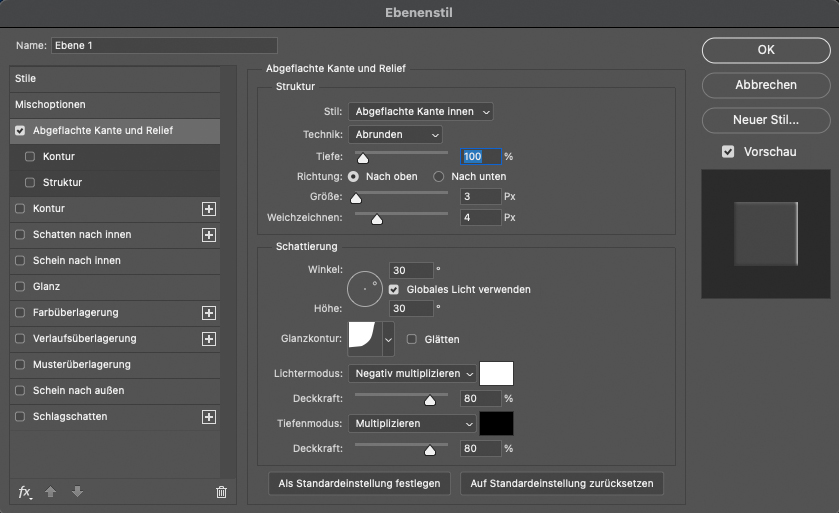The width and height of the screenshot is (839, 513).
Task: Open the black Tiefenmodus color swatch
Action: tap(496, 424)
